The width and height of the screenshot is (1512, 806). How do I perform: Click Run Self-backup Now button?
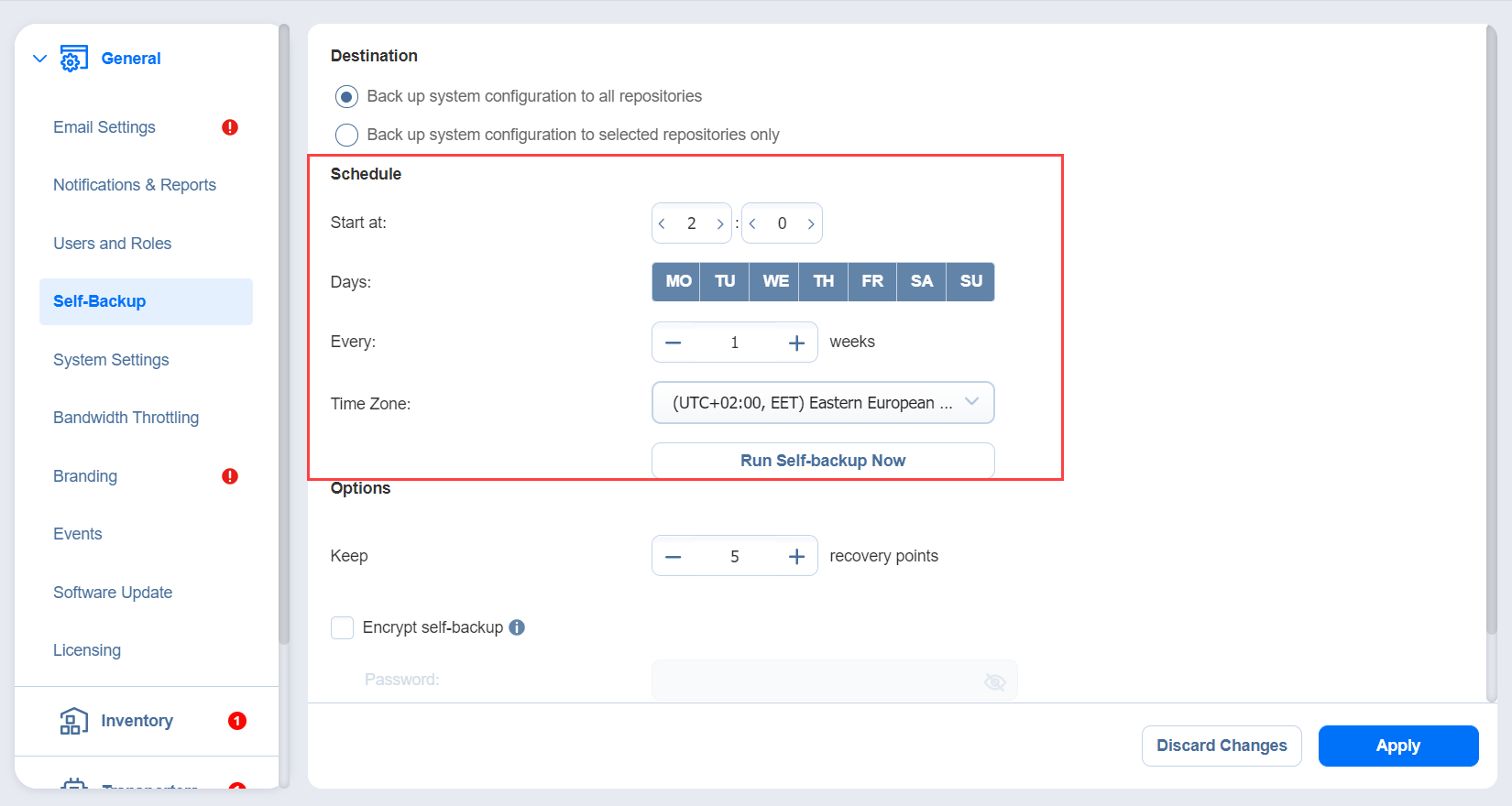pyautogui.click(x=823, y=461)
